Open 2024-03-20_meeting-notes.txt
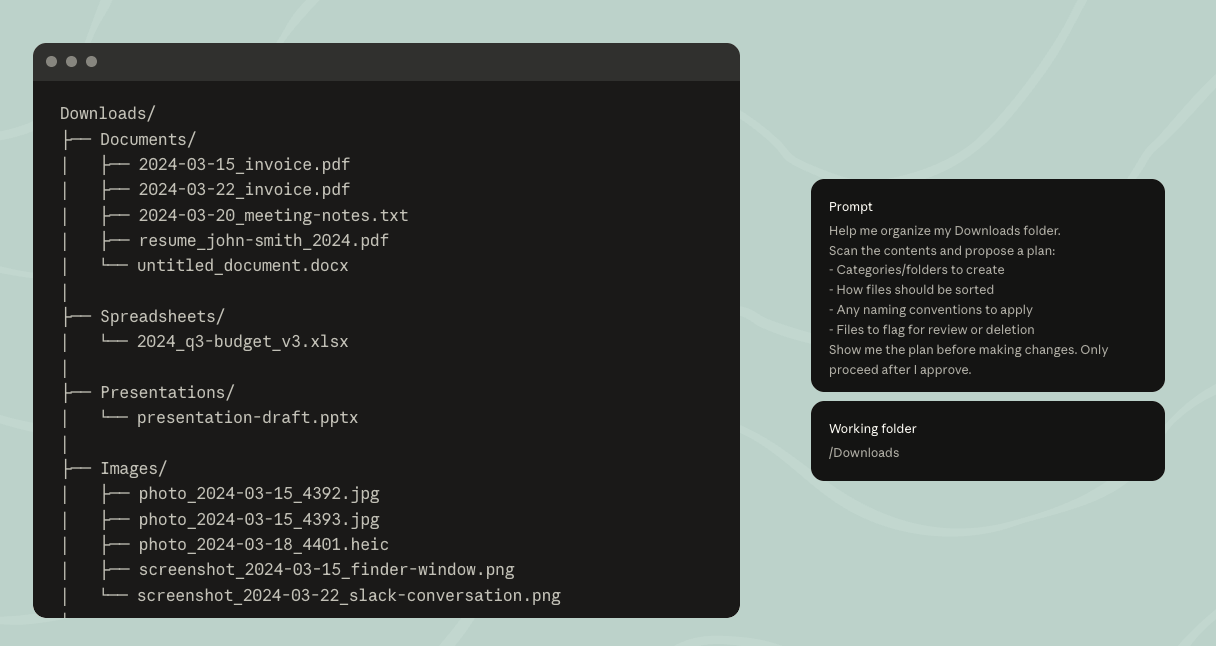 click(x=273, y=215)
